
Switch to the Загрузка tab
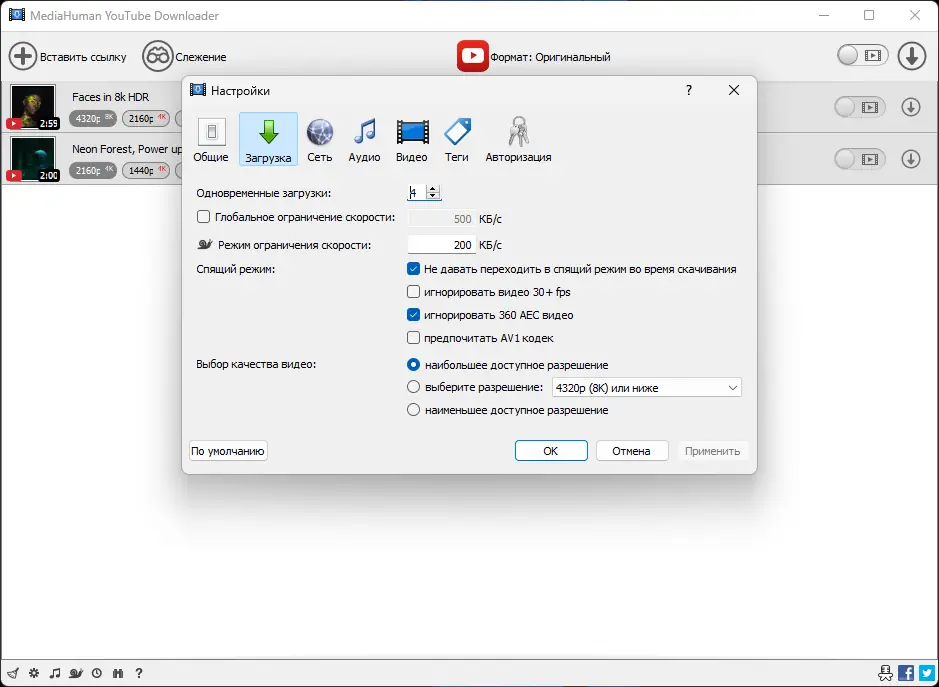268,140
